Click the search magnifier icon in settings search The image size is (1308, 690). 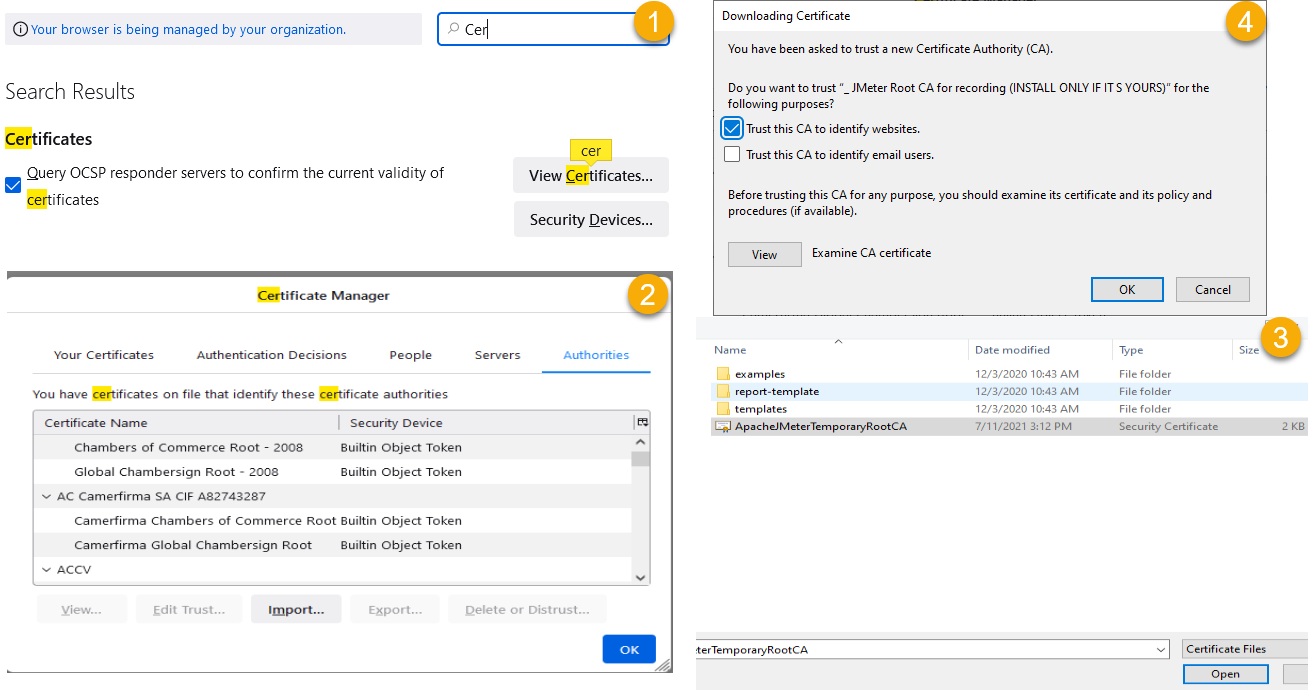coord(453,30)
